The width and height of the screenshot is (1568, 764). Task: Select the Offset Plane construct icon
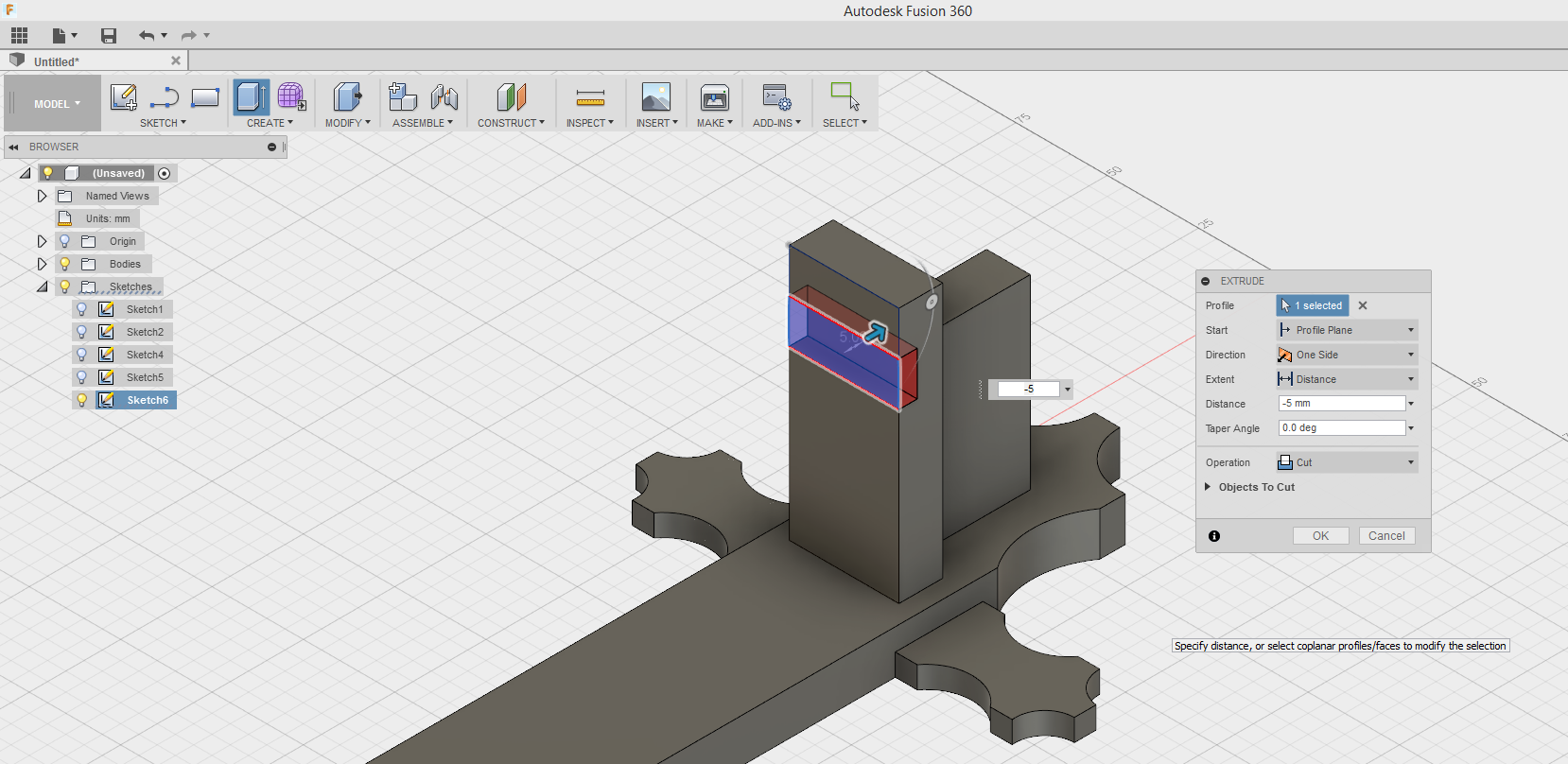click(x=511, y=96)
